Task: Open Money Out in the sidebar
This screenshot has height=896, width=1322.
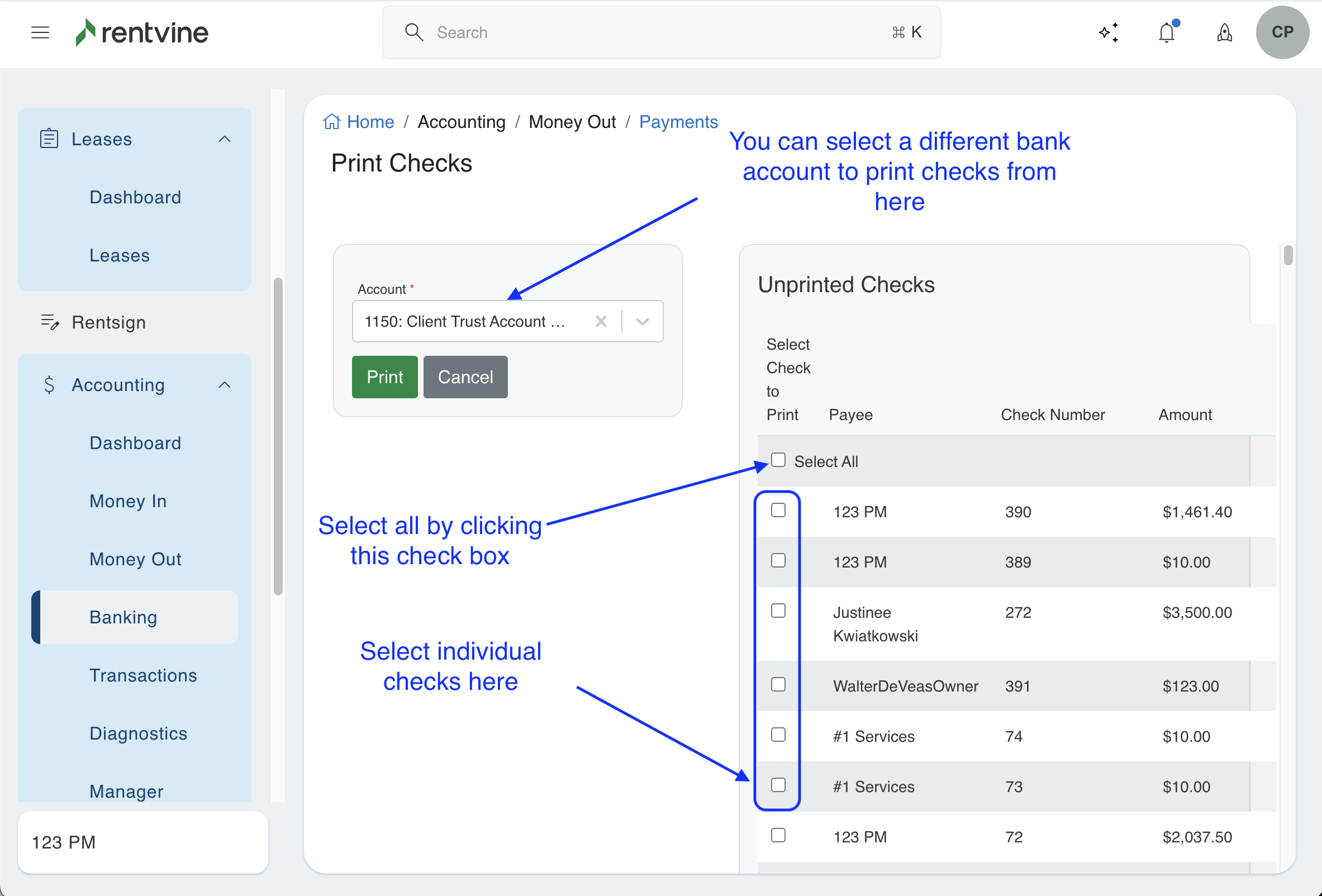Action: [x=135, y=559]
